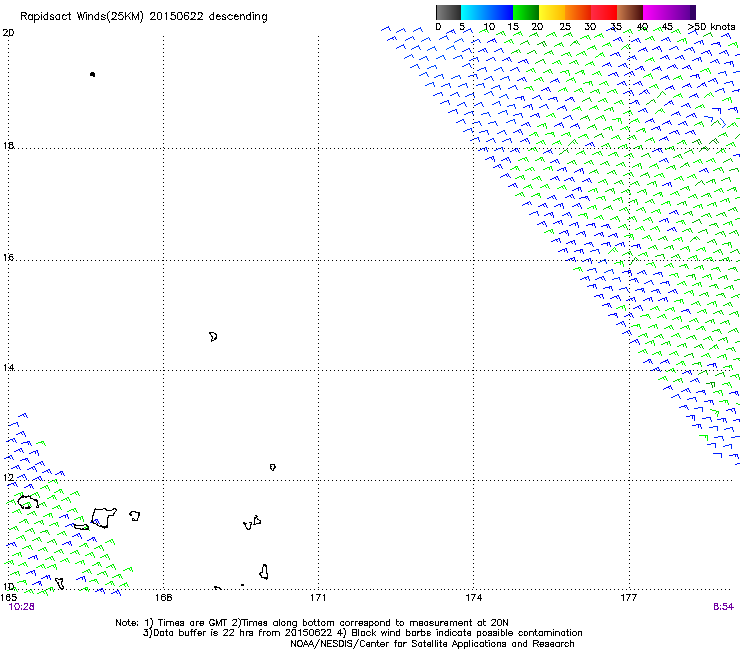Click the longitude axis label '177'
The width and height of the screenshot is (740, 650).
628,598
